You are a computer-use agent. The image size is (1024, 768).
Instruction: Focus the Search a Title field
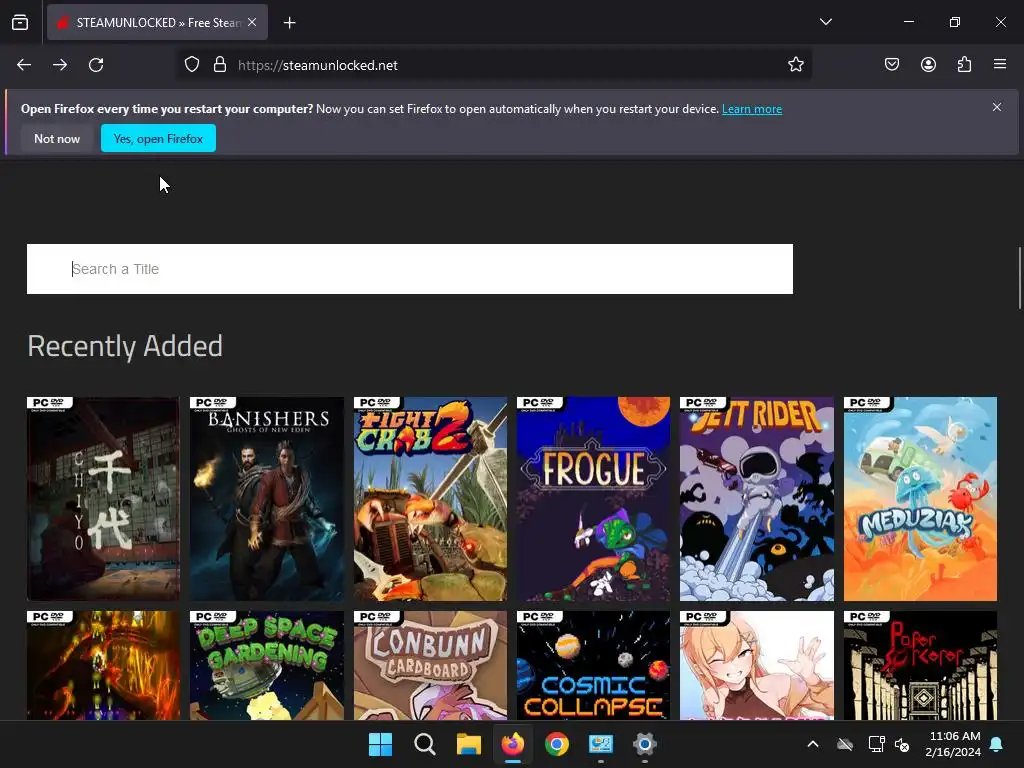(409, 269)
